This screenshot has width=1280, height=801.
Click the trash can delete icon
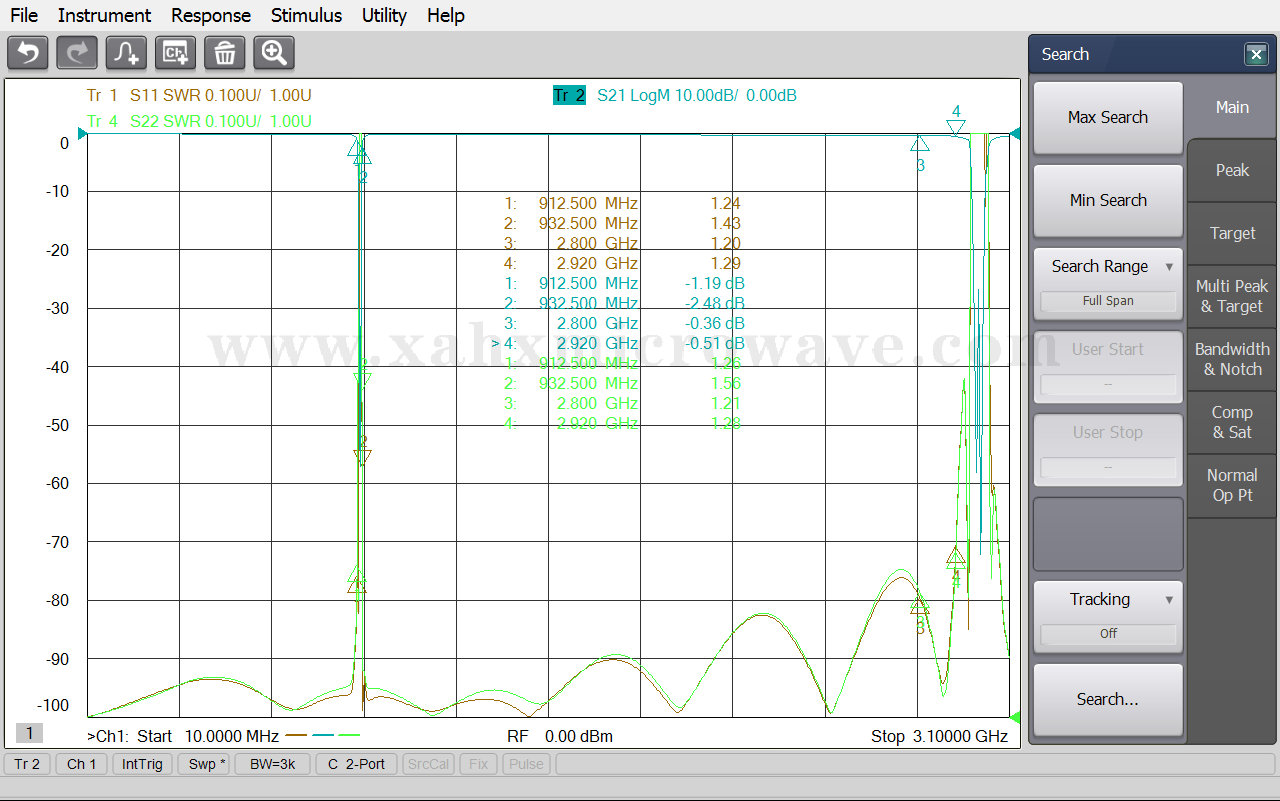(x=225, y=53)
